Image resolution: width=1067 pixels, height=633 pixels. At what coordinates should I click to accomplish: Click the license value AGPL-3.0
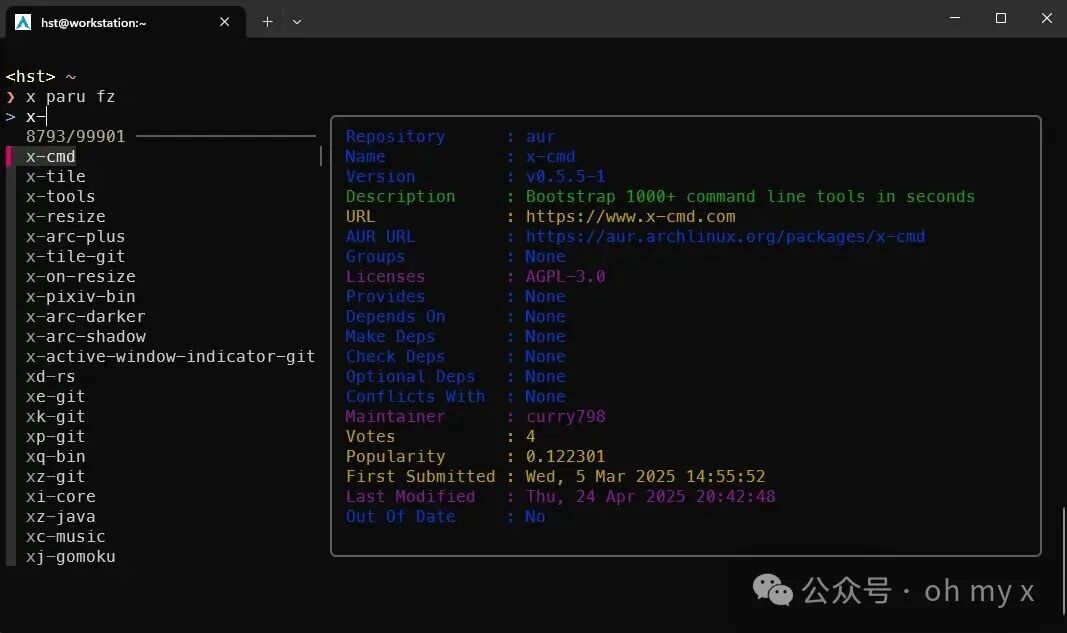click(565, 276)
